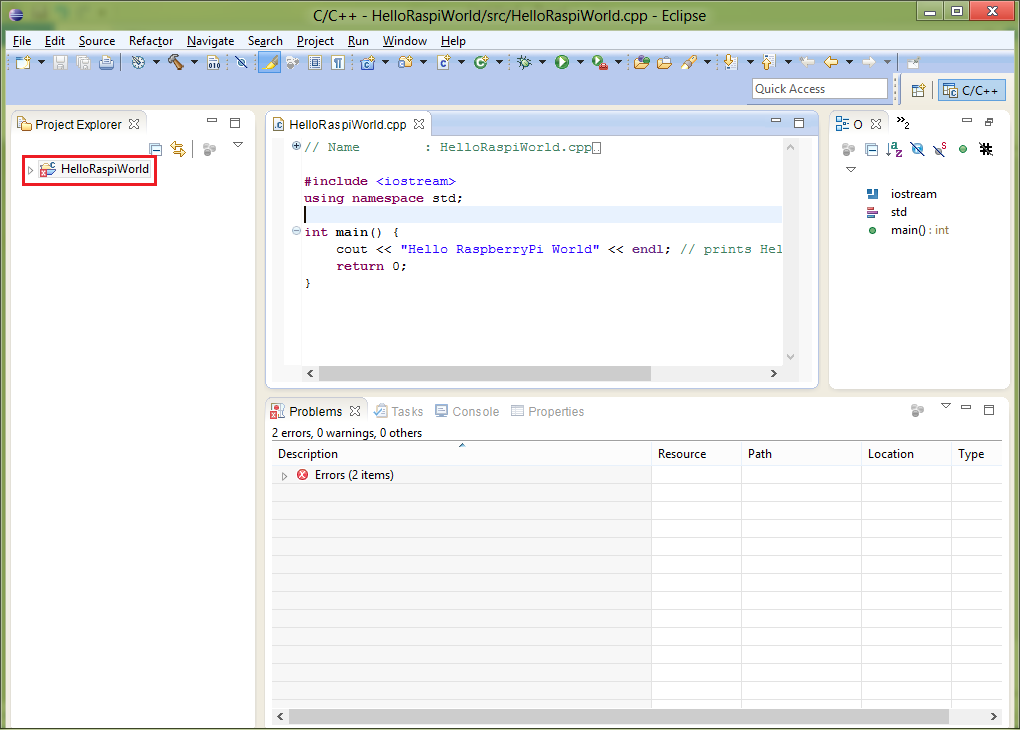Switch to the Console tab
Viewport: 1024px width, 730px height.
pyautogui.click(x=468, y=411)
